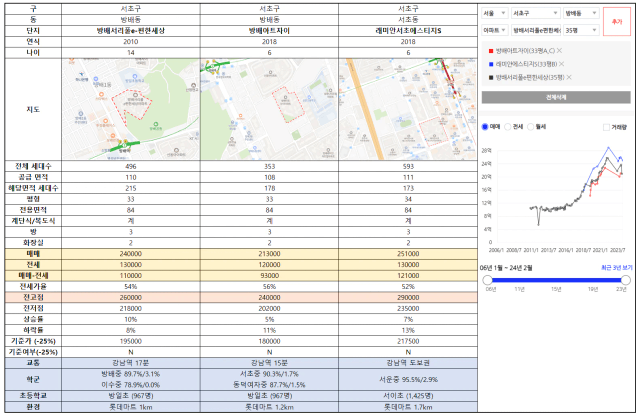
Task: Click the 서운중 95.5%/2.9% school cell
Action: pos(408,379)
